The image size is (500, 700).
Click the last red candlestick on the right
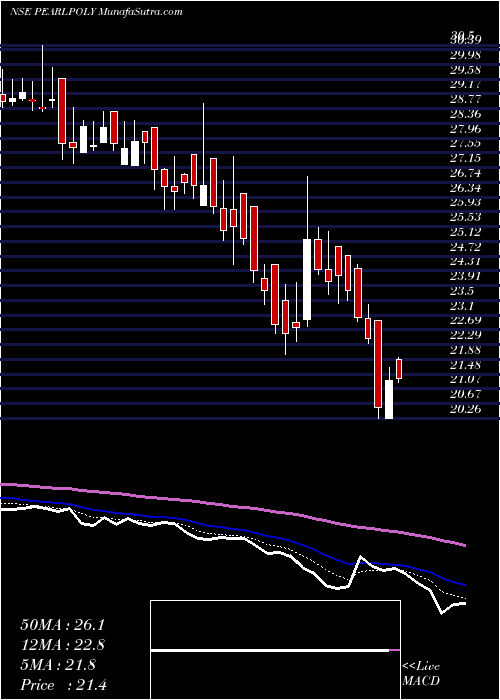[399, 369]
